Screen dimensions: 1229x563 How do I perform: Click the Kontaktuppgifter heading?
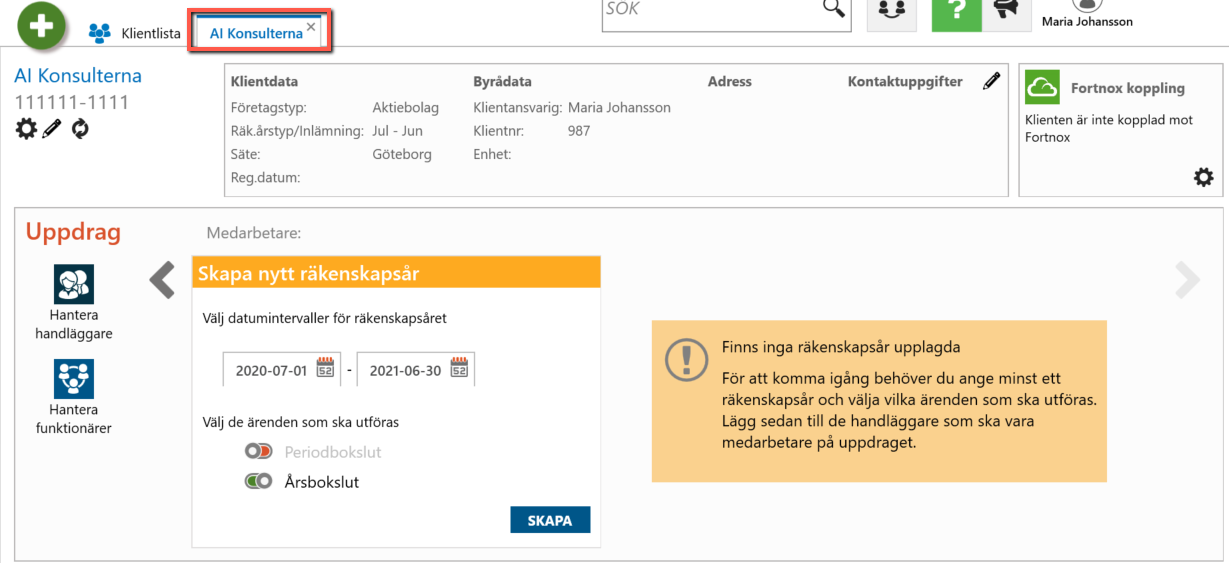tap(905, 82)
